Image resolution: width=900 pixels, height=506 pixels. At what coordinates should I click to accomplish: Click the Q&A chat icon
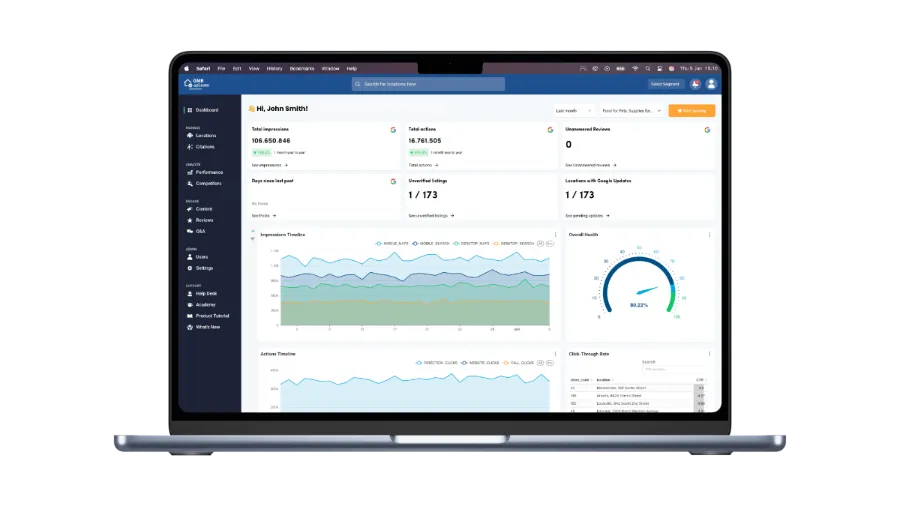[x=190, y=231]
